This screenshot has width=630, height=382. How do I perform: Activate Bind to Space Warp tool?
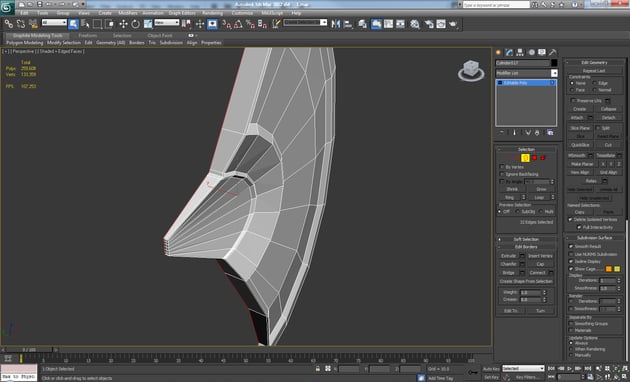33,24
